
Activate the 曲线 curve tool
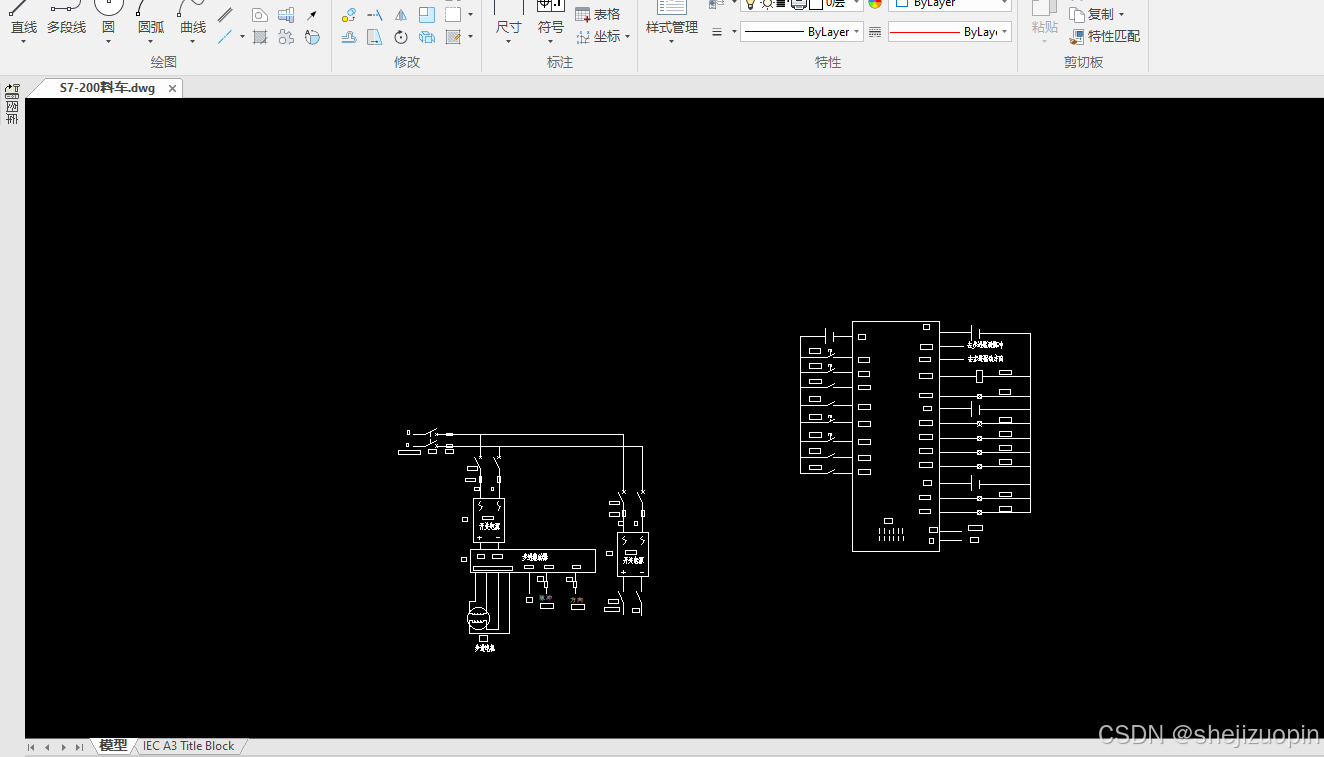tap(193, 22)
